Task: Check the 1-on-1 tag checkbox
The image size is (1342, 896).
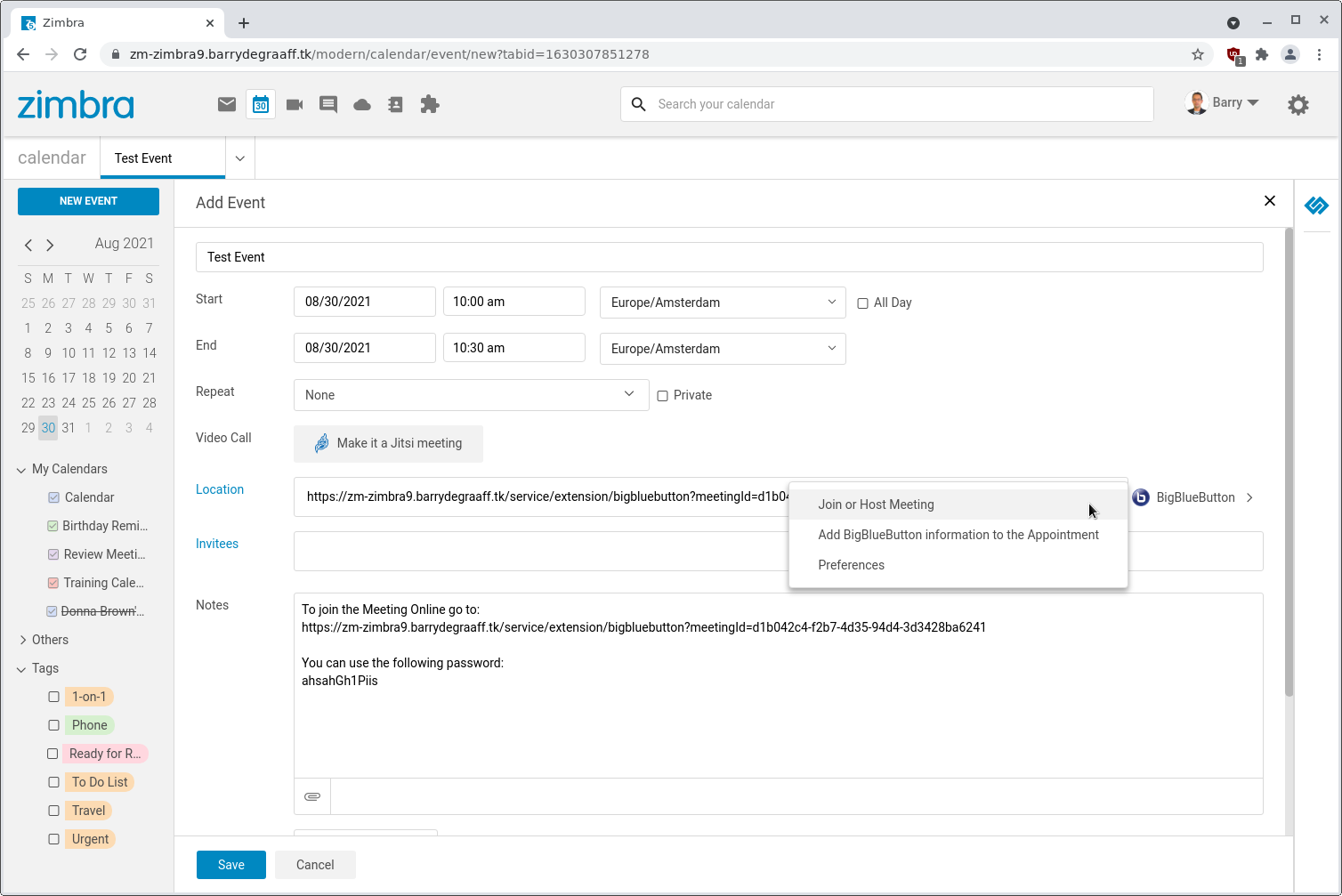Action: click(x=53, y=697)
